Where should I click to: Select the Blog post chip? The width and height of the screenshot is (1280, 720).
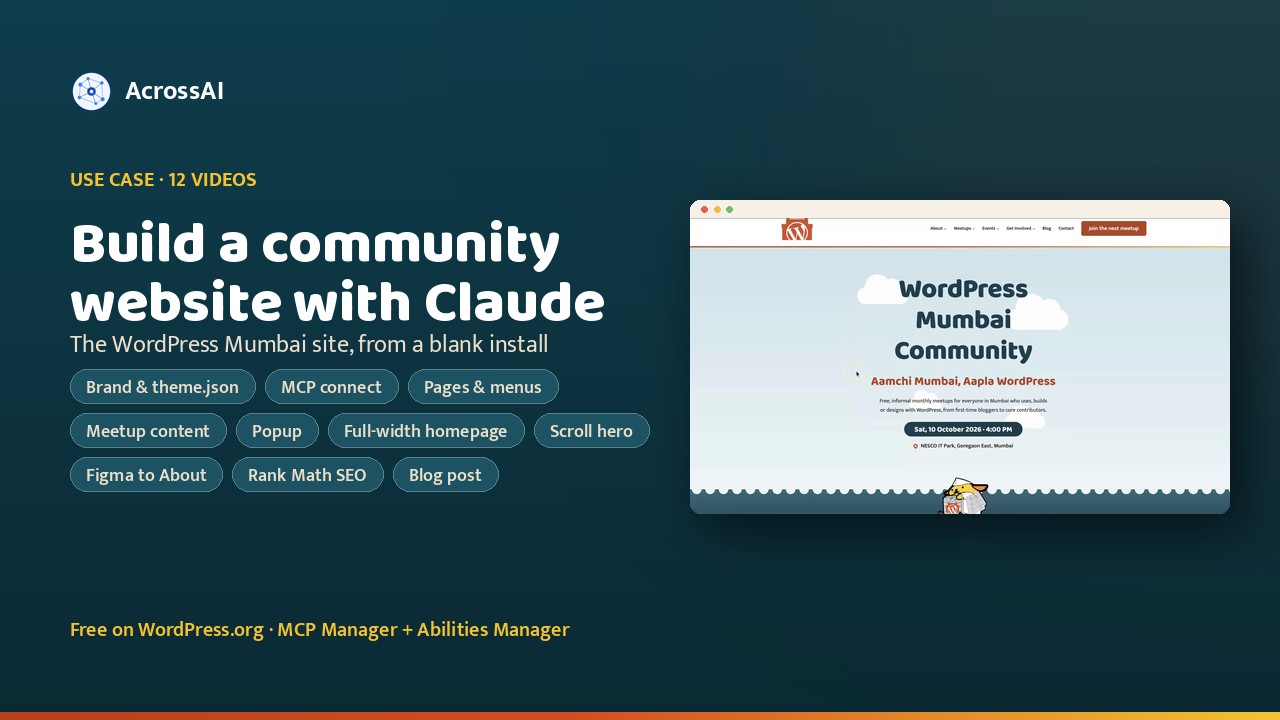446,475
